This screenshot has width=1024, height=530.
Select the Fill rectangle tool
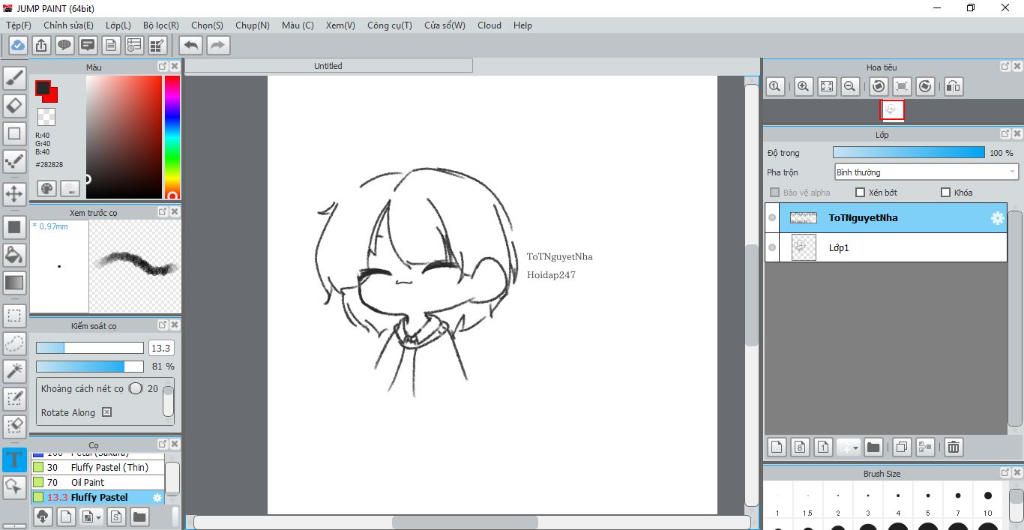click(14, 227)
